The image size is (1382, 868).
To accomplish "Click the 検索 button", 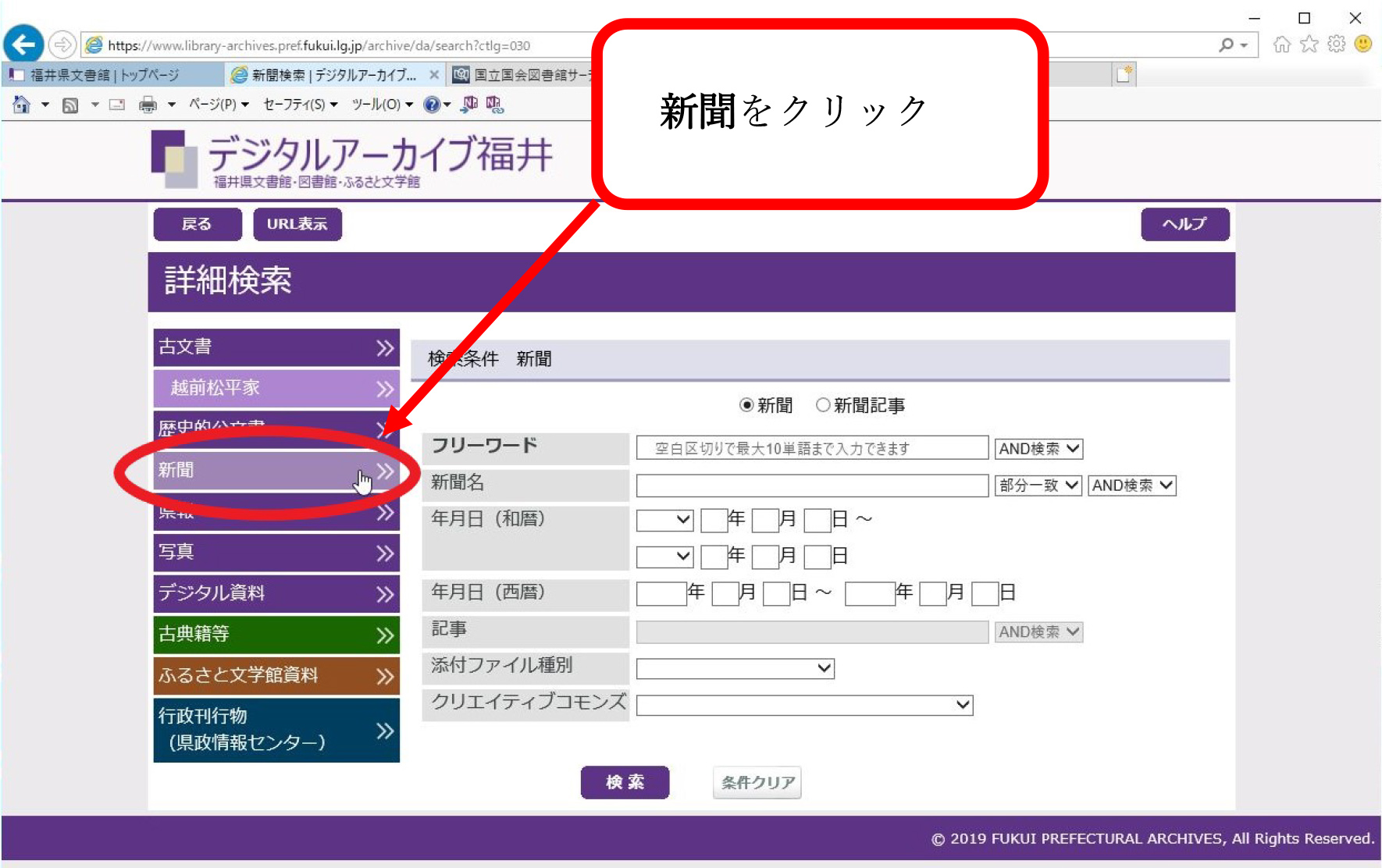I will tap(625, 782).
